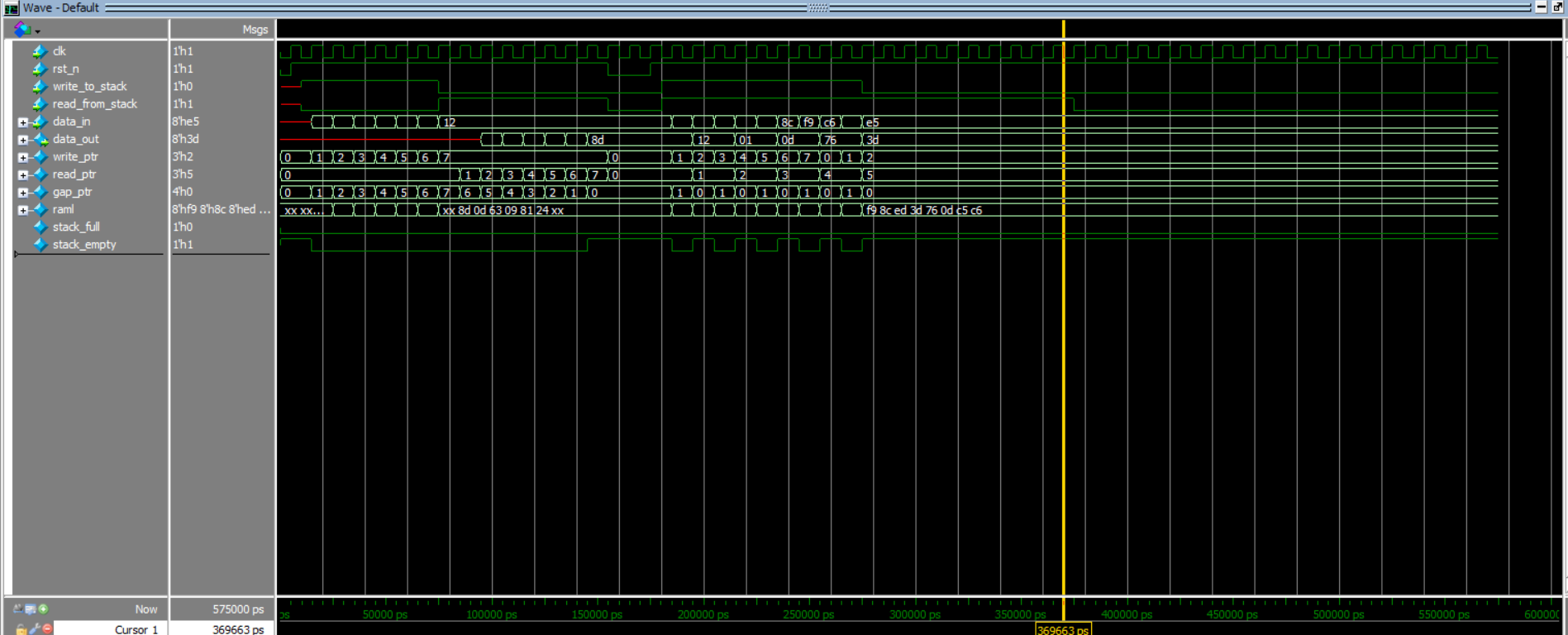Viewport: 1568px width, 635px height.
Task: Click the Wave window title icon
Action: (x=12, y=7)
